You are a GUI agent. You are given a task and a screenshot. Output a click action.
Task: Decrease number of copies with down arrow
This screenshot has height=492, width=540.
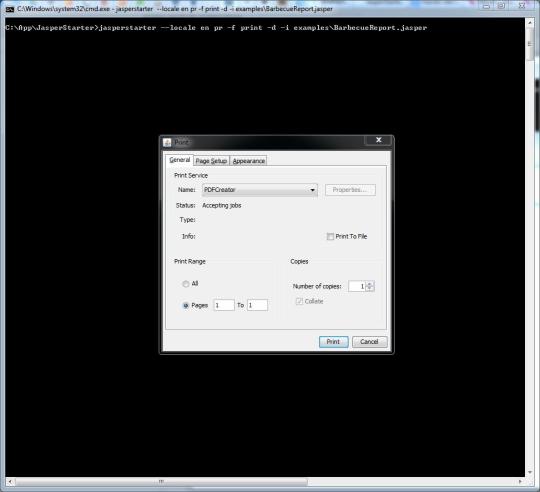tap(370, 289)
